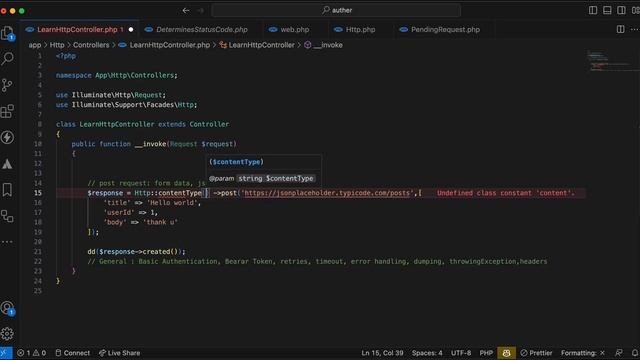Image resolution: width=640 pixels, height=360 pixels.
Task: Open the notifications bell
Action: (635, 353)
